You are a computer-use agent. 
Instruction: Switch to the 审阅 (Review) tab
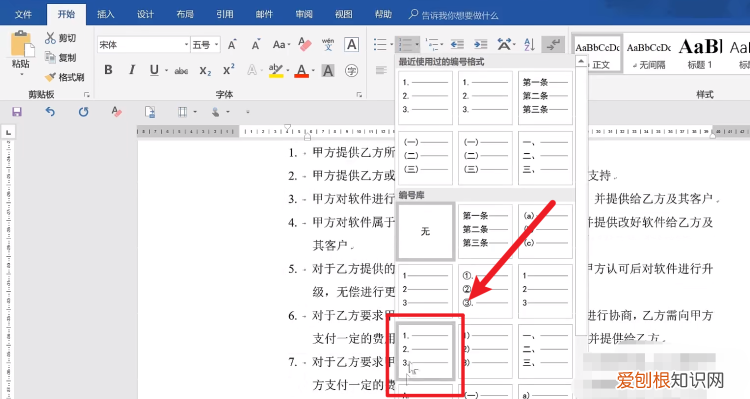304,14
